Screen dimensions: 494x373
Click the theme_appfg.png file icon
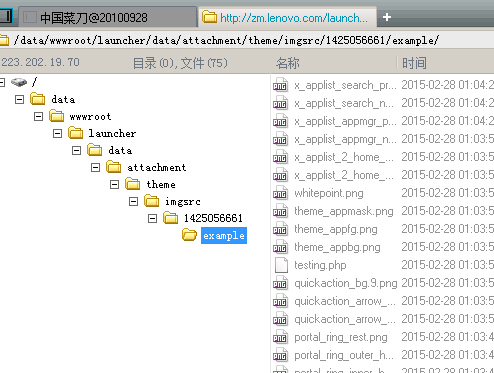pos(280,229)
